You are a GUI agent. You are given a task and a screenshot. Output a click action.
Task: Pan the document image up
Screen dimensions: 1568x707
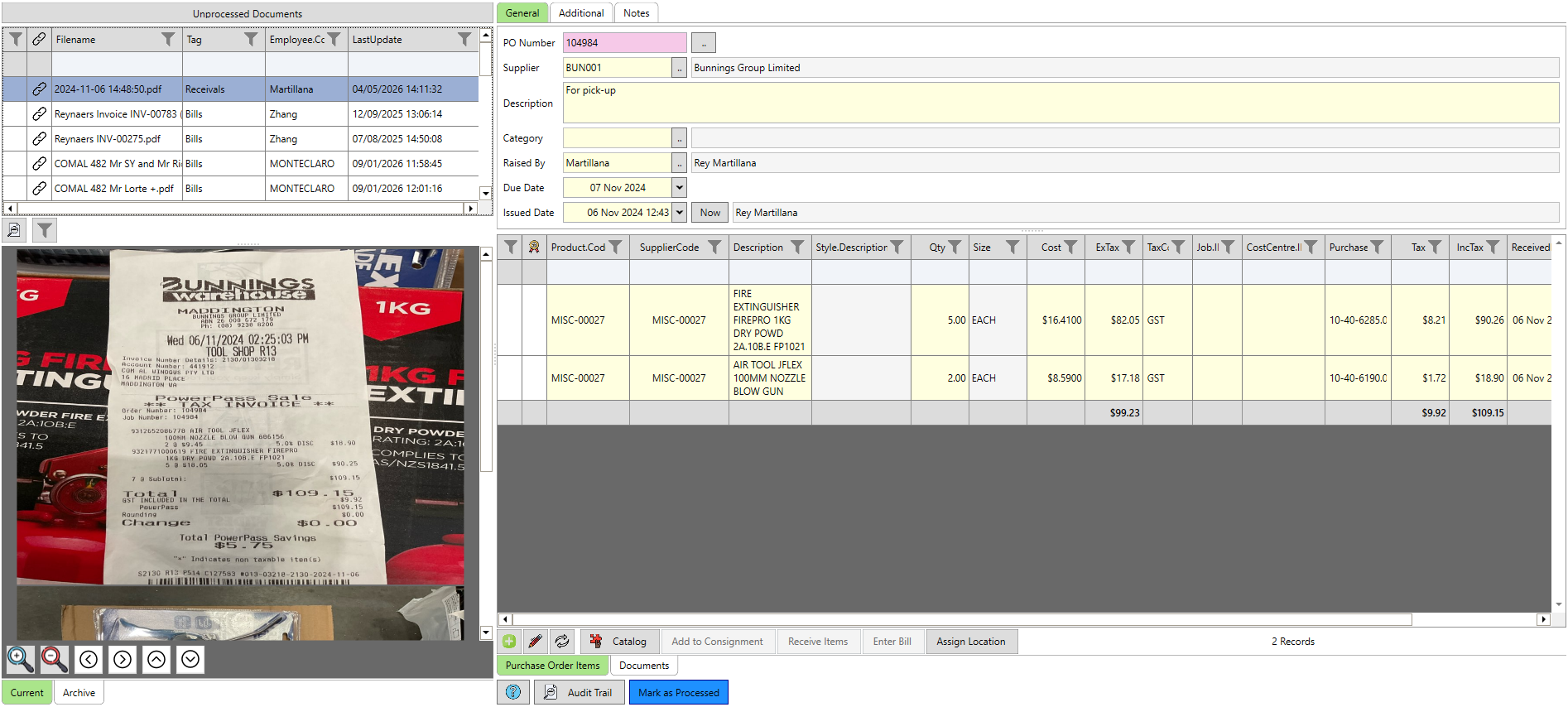tap(156, 659)
